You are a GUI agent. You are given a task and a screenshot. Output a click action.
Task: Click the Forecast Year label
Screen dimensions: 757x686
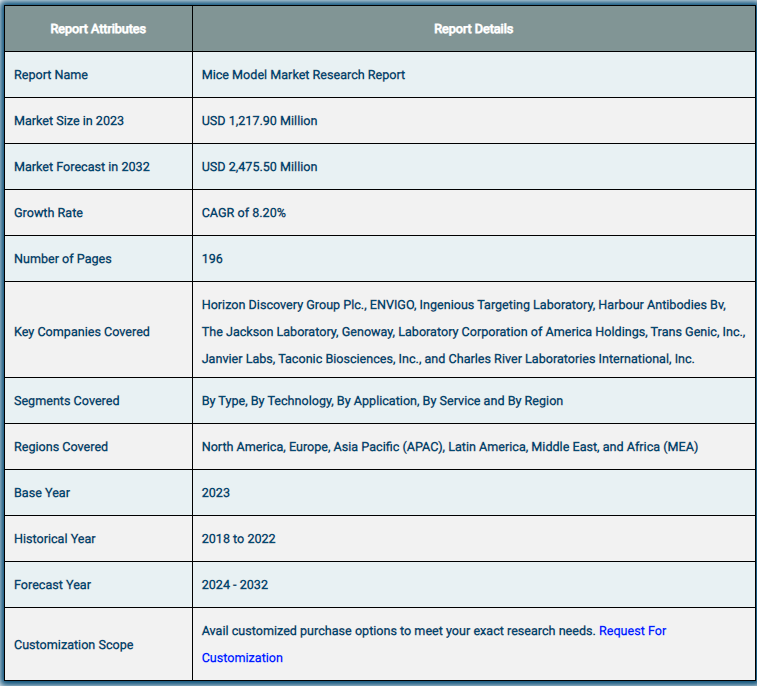53,585
